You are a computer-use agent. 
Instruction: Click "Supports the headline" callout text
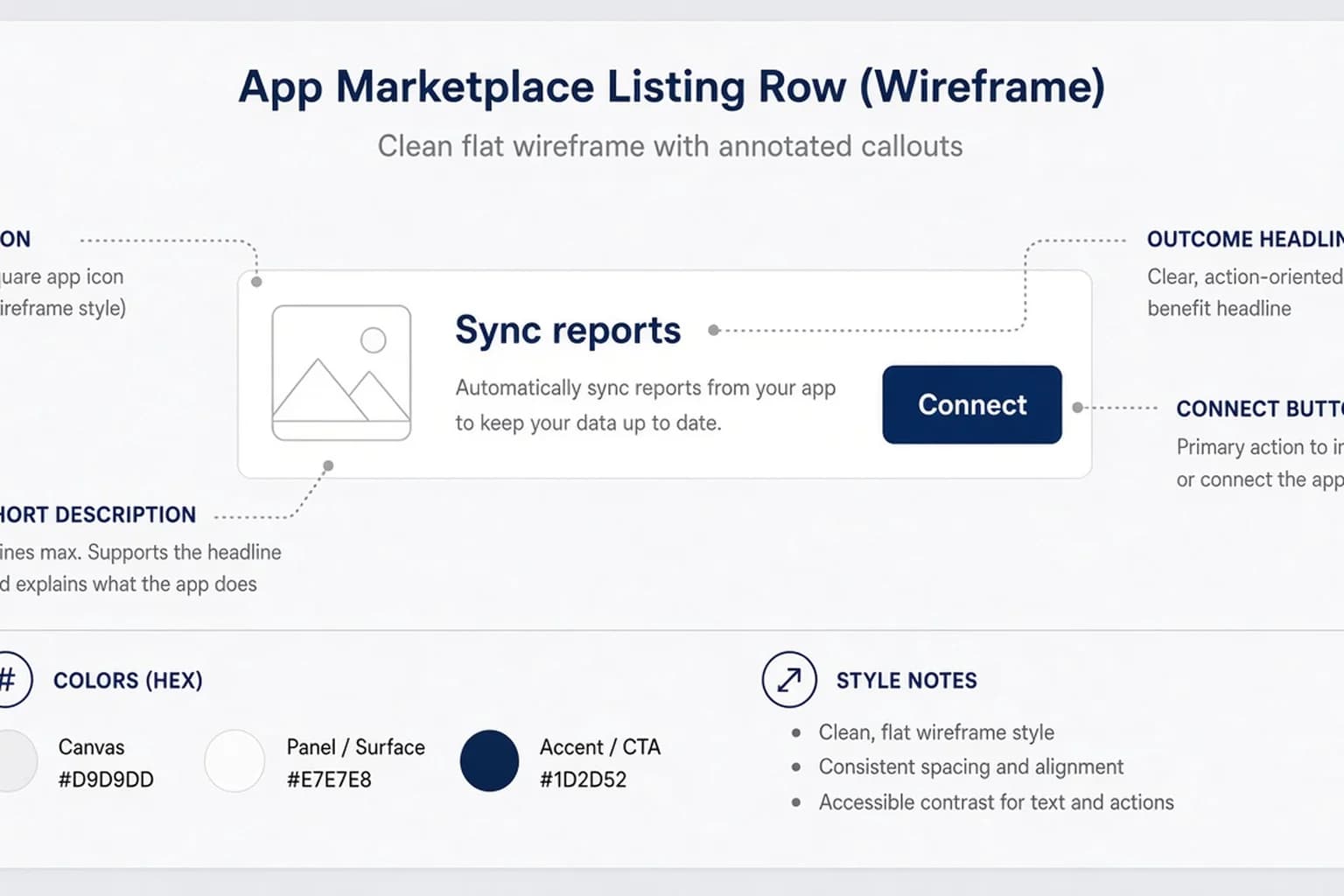pyautogui.click(x=185, y=552)
